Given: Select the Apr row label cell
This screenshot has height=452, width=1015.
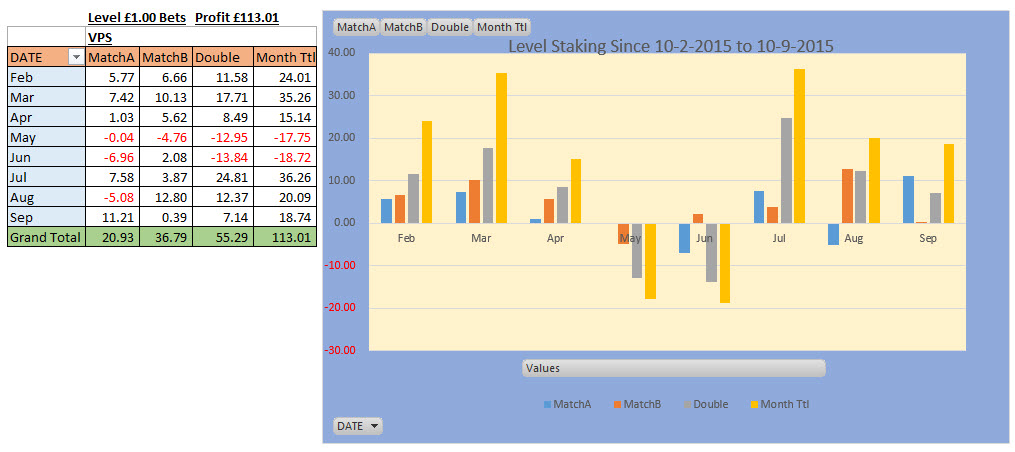Looking at the screenshot, I should (x=47, y=118).
